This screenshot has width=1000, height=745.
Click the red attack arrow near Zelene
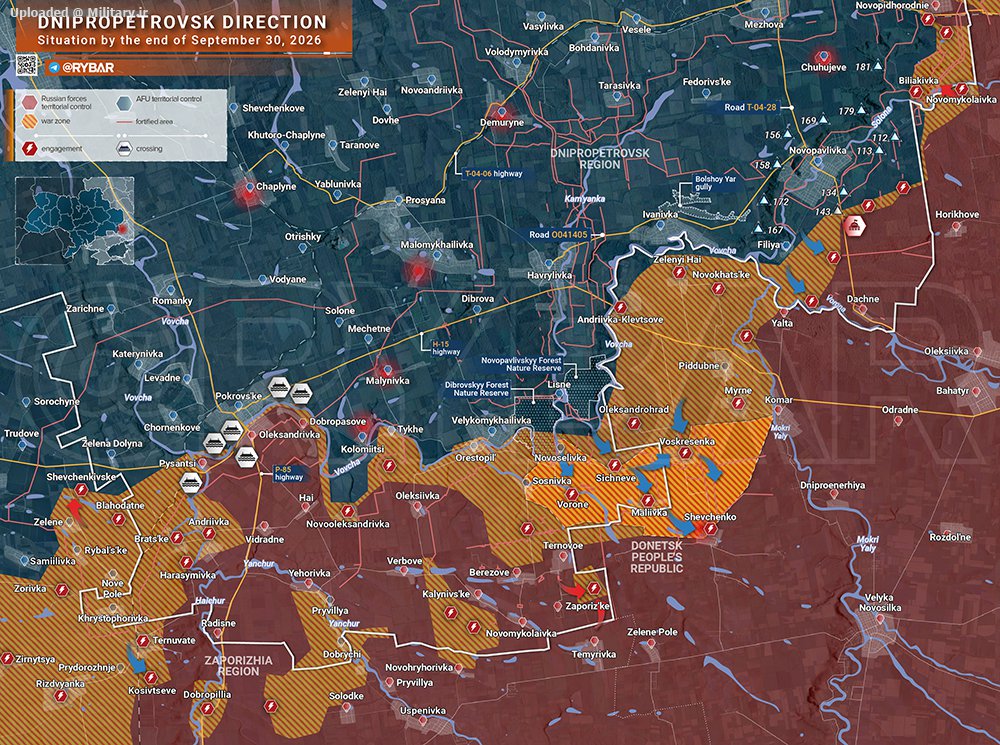(x=75, y=511)
